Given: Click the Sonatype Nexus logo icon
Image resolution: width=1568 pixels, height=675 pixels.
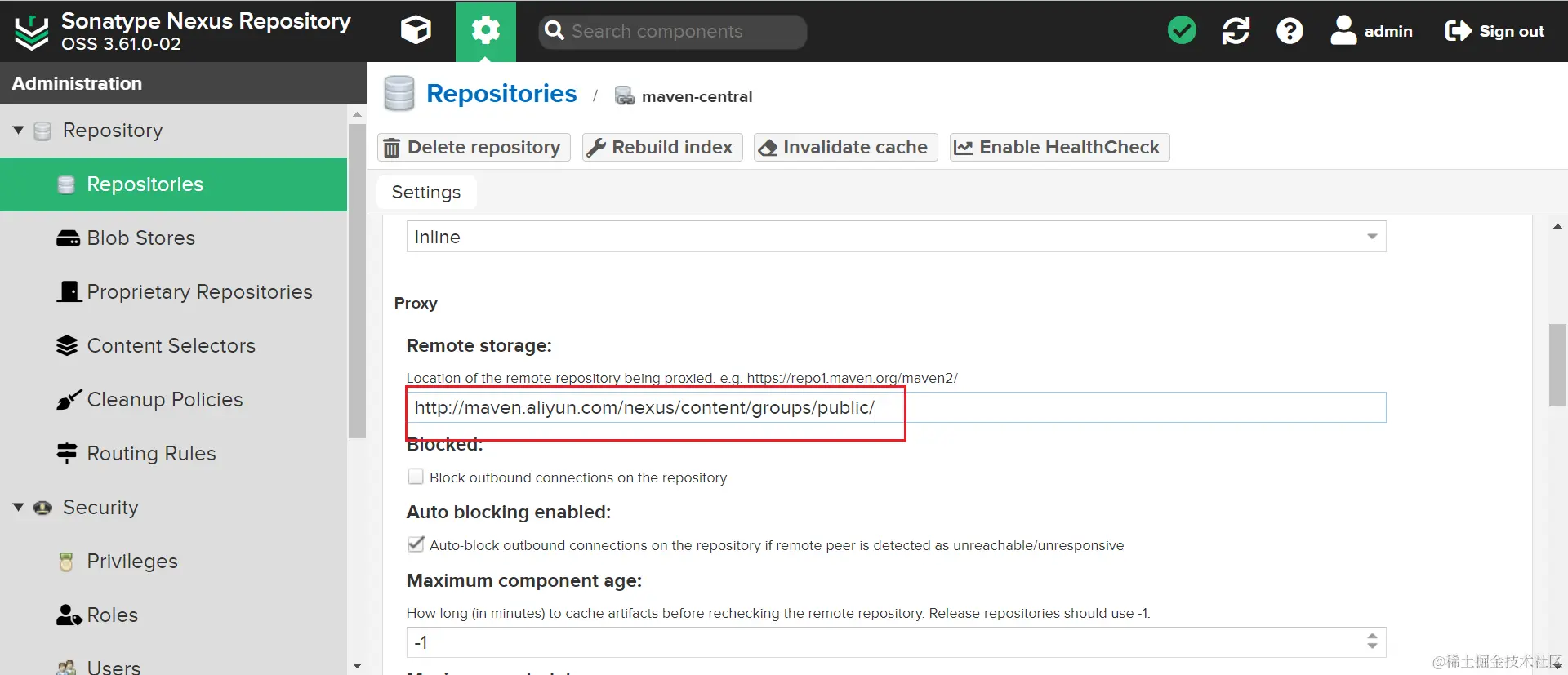Looking at the screenshot, I should coord(32,32).
